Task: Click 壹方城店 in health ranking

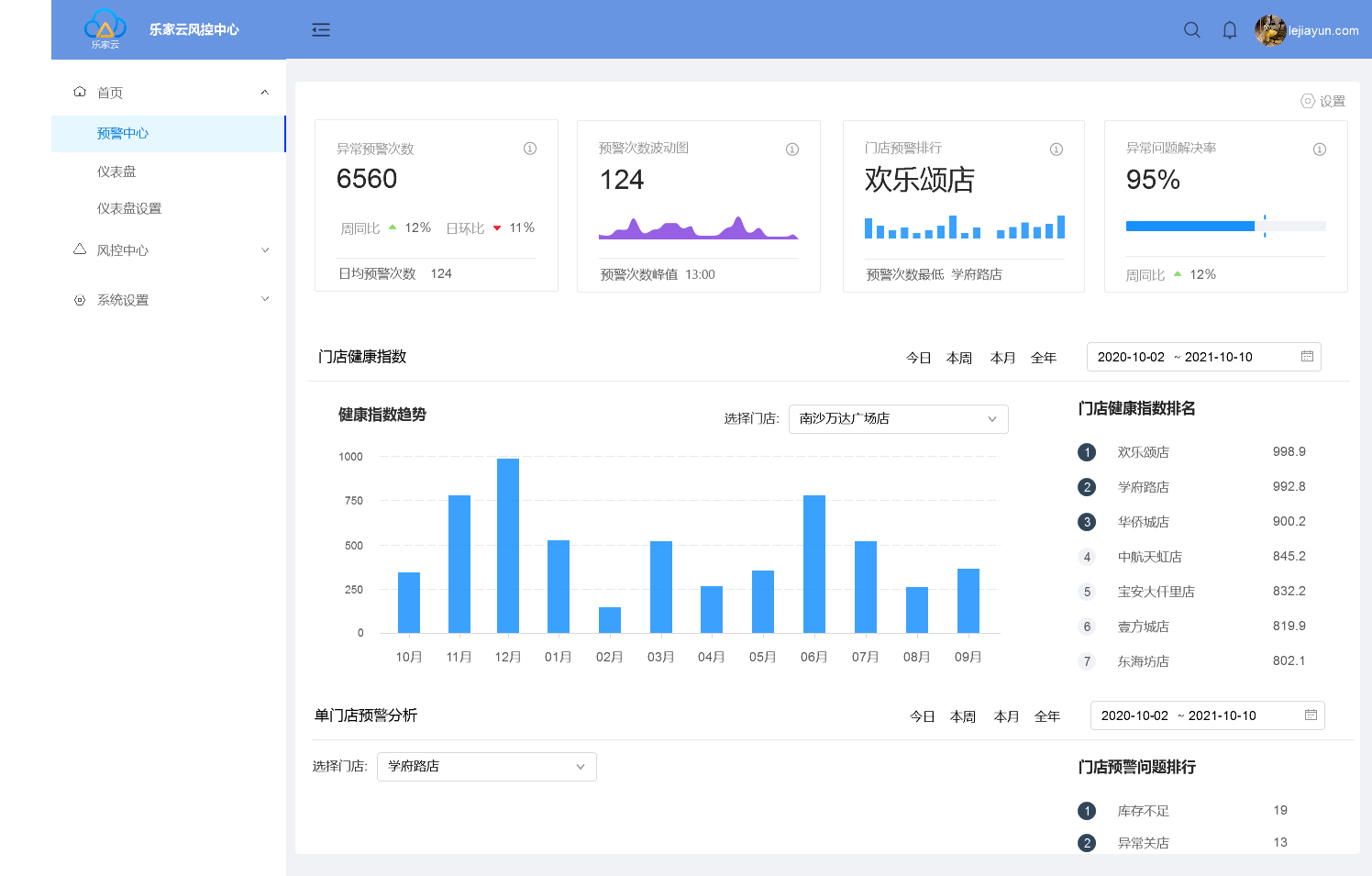Action: 1144,627
